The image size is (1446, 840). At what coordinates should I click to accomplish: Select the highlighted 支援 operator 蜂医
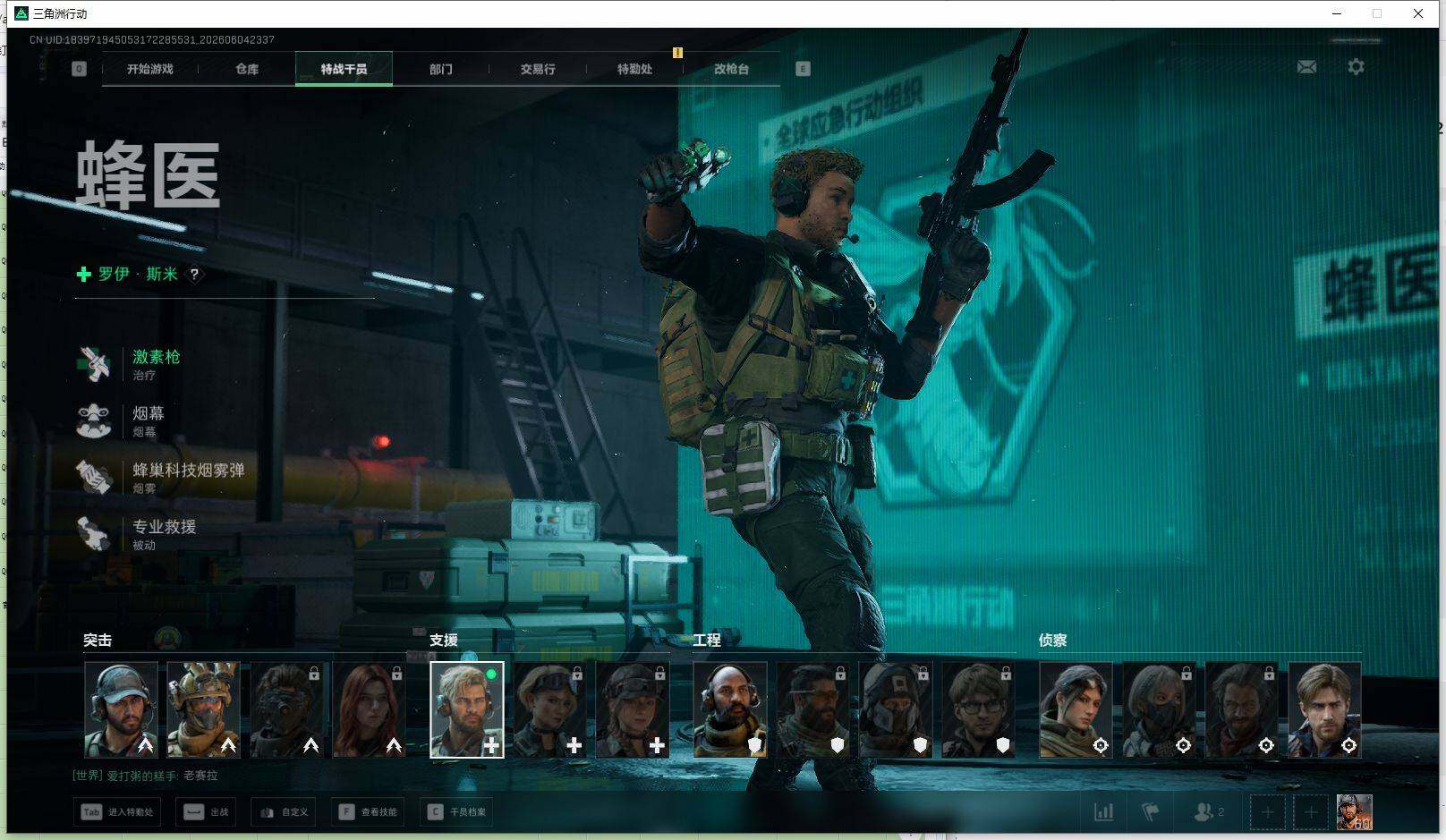(x=467, y=709)
